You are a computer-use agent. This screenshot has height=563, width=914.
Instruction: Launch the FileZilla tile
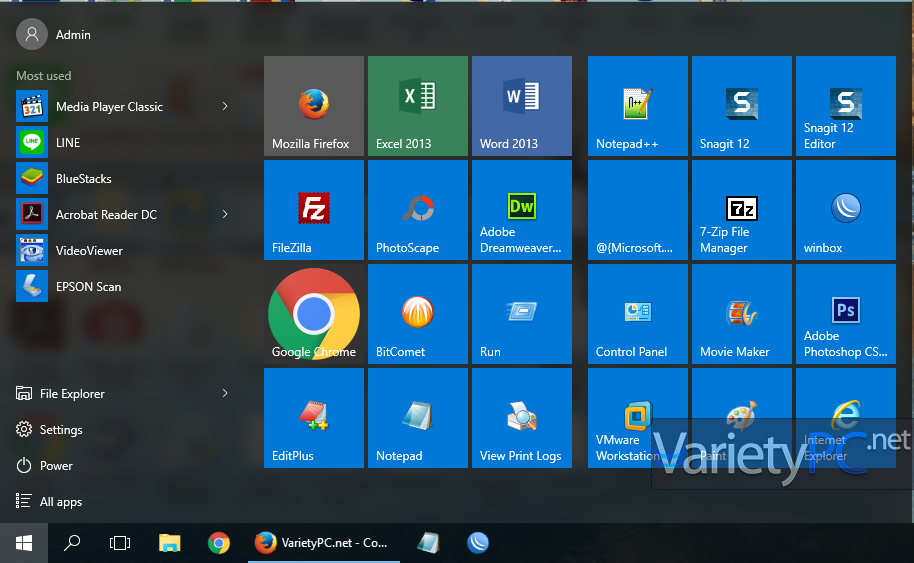314,210
